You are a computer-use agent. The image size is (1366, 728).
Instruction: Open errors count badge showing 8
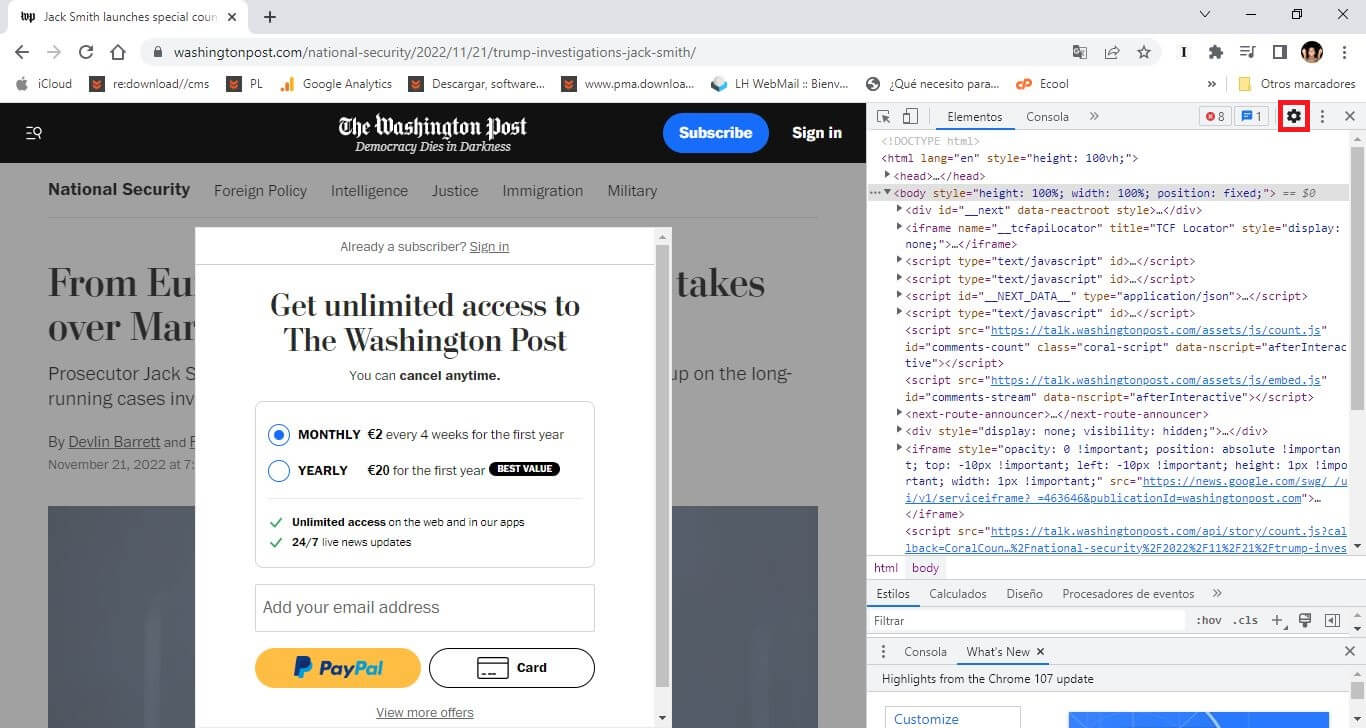click(1215, 117)
